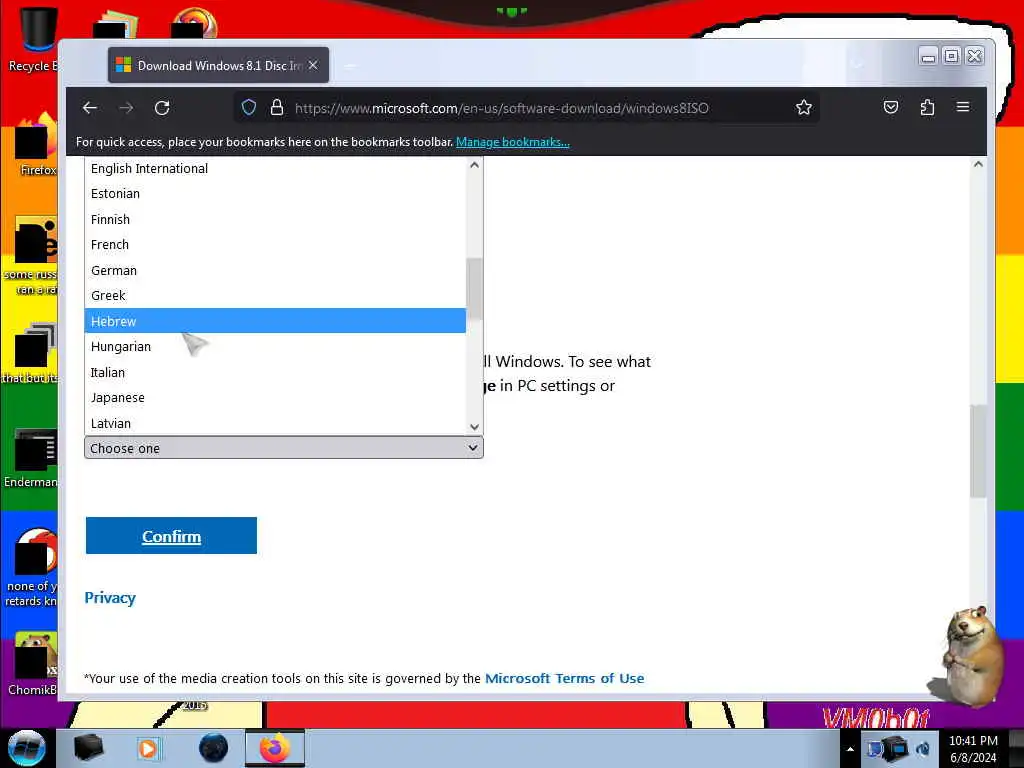This screenshot has height=768, width=1024.
Task: Launch the media player taskbar icon
Action: [x=148, y=748]
